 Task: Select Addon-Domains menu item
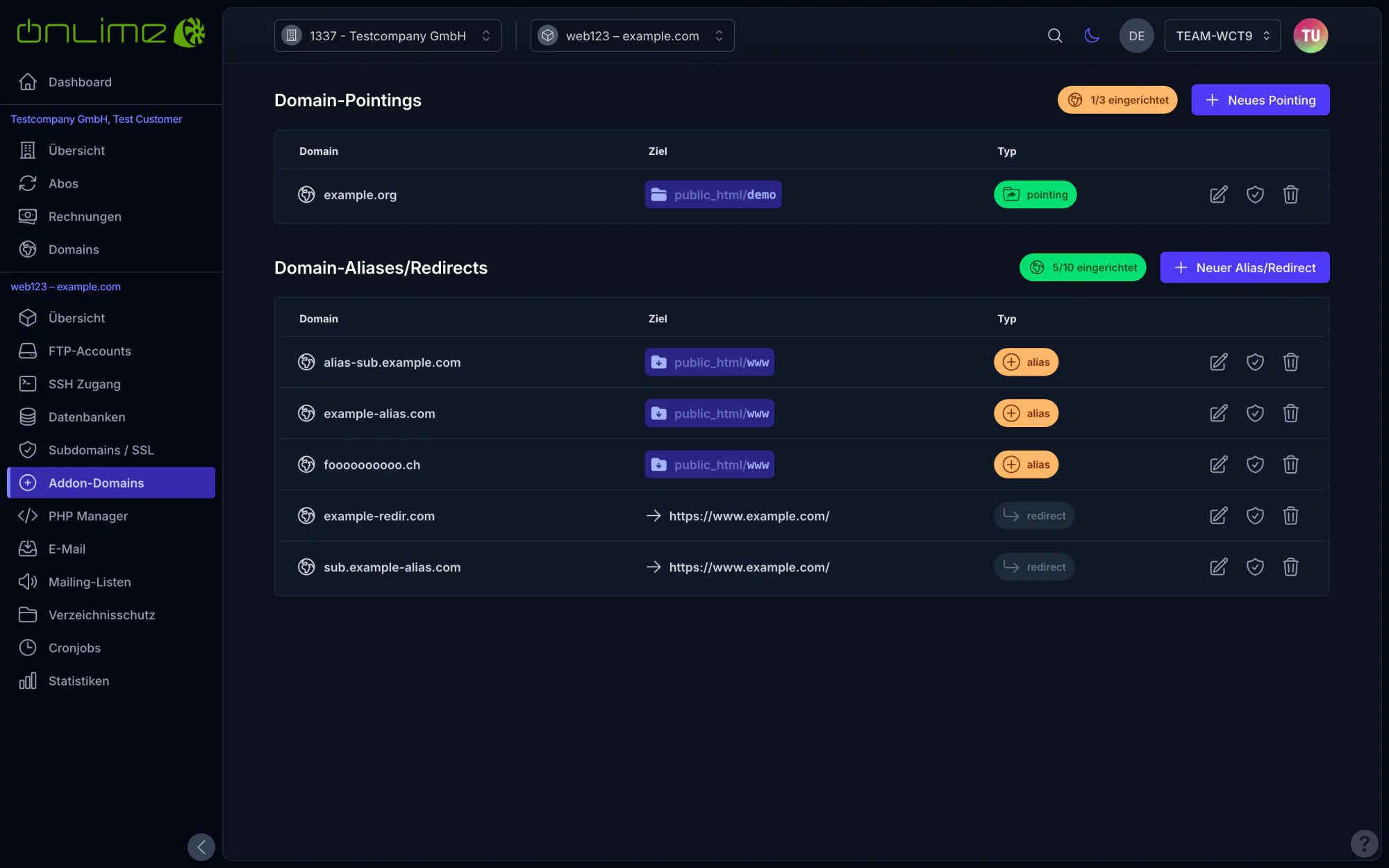click(x=111, y=483)
